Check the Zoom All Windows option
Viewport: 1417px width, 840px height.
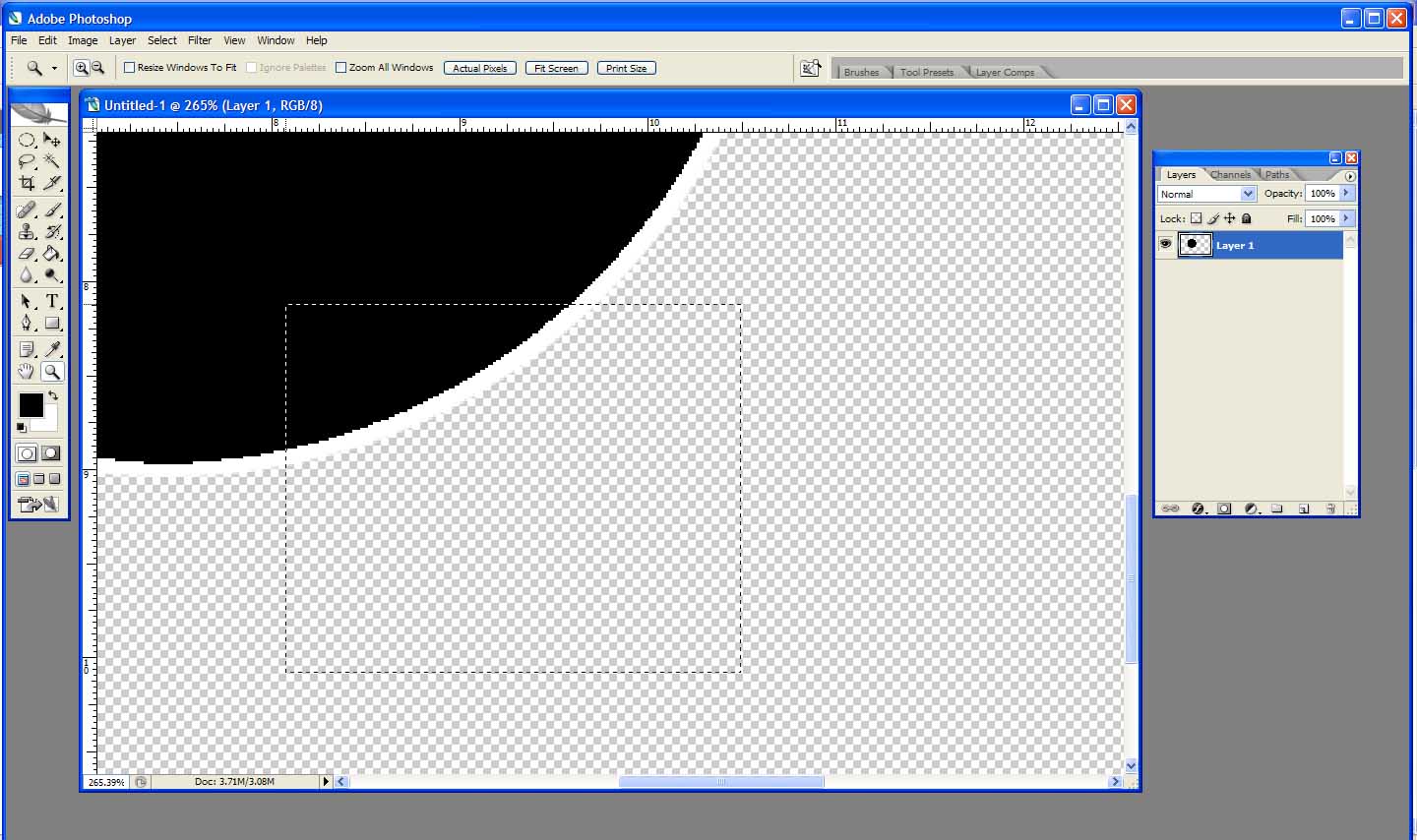coord(341,68)
